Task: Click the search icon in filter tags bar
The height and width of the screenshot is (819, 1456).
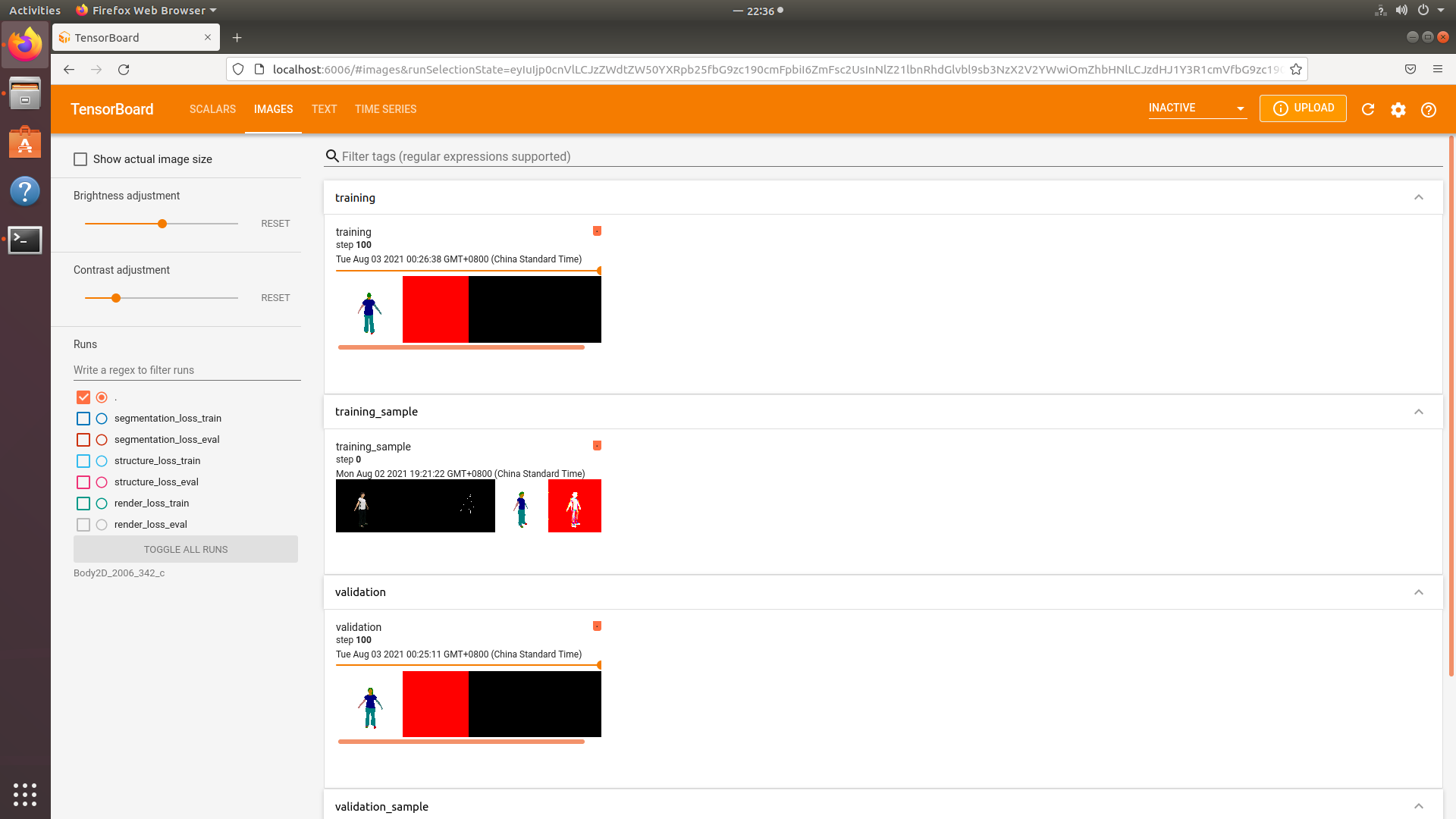Action: (x=332, y=156)
